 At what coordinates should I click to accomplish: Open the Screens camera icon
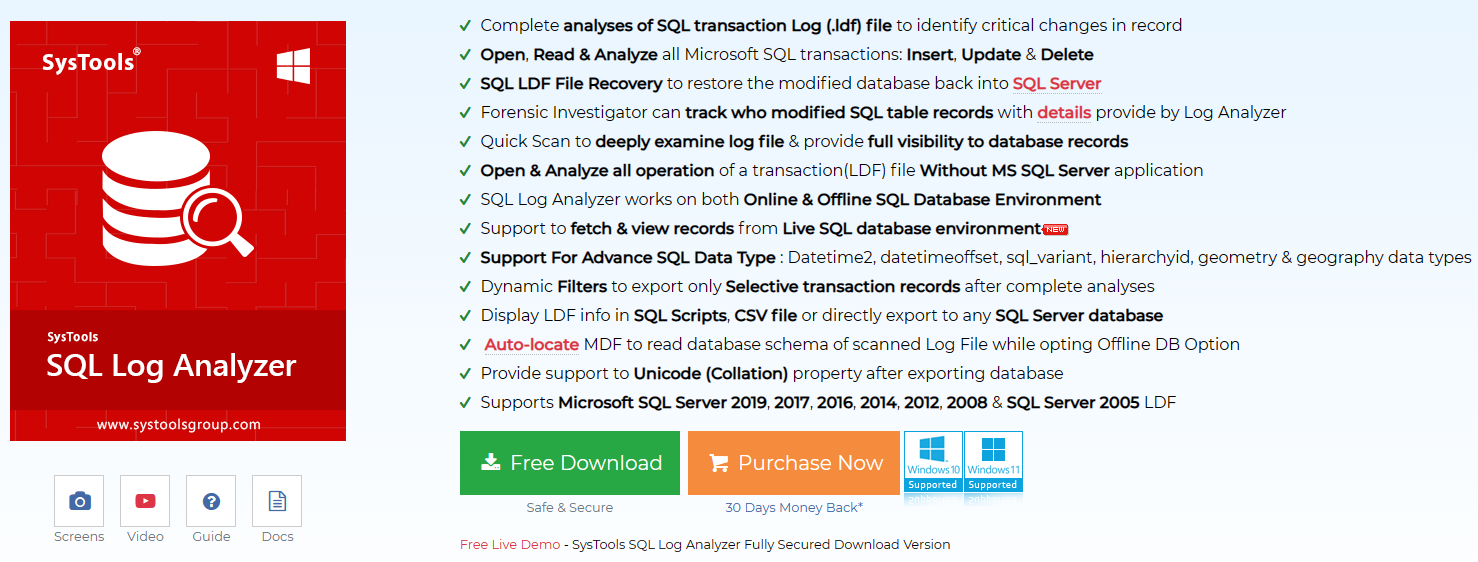tap(79, 501)
